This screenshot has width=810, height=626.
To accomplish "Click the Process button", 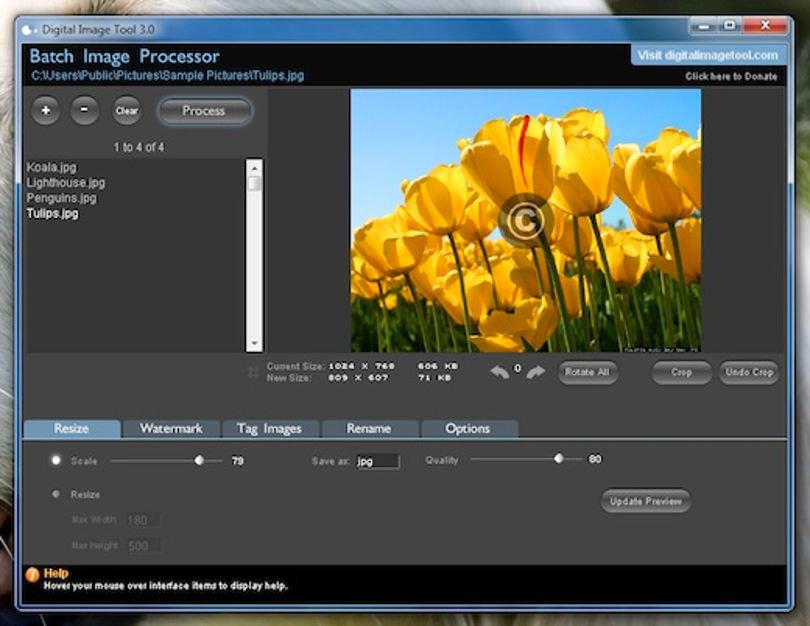I will (205, 111).
